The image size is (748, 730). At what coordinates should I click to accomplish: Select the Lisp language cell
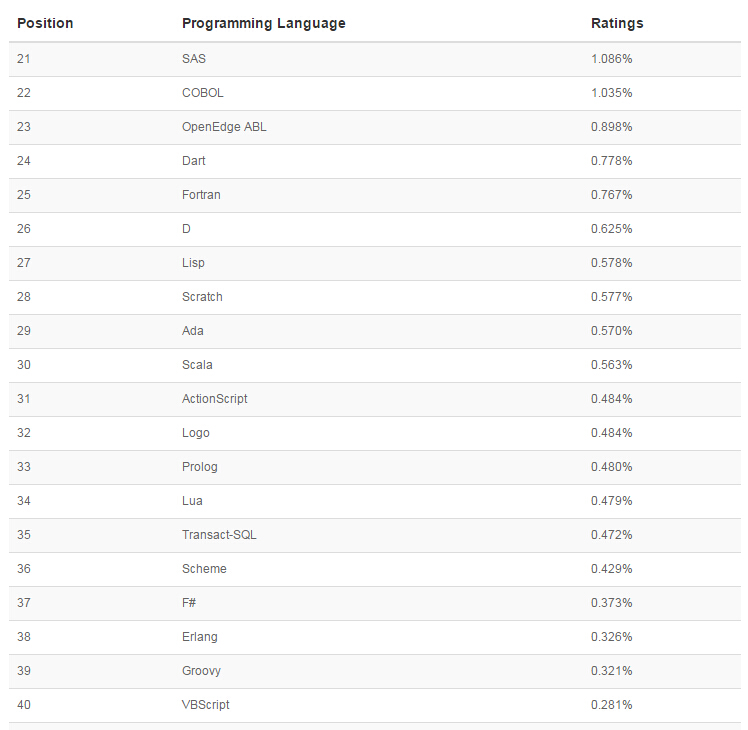coord(193,263)
